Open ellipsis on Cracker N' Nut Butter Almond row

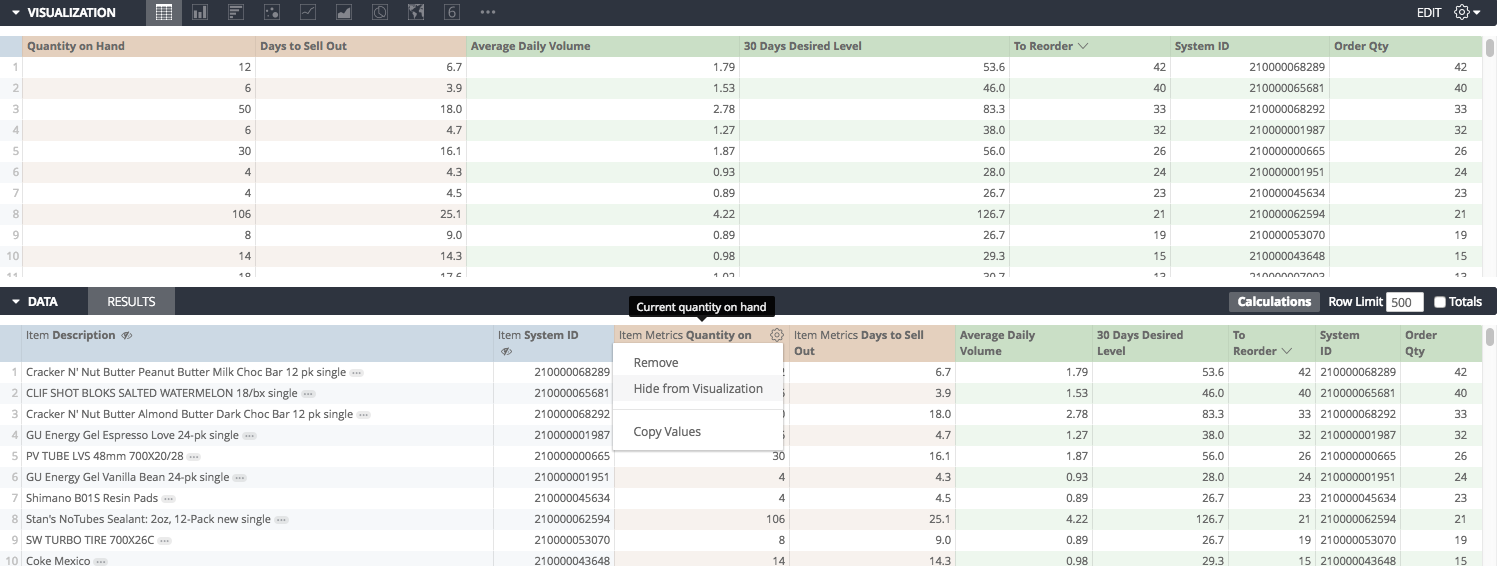tap(364, 414)
